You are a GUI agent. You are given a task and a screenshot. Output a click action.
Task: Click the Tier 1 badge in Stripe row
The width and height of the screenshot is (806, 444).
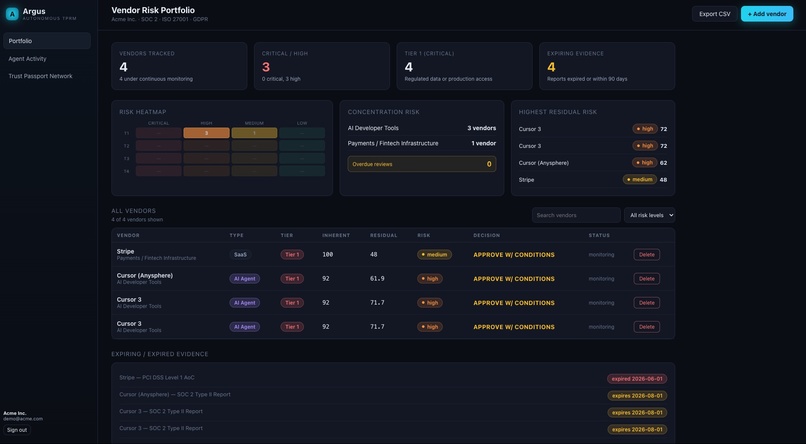(292, 254)
